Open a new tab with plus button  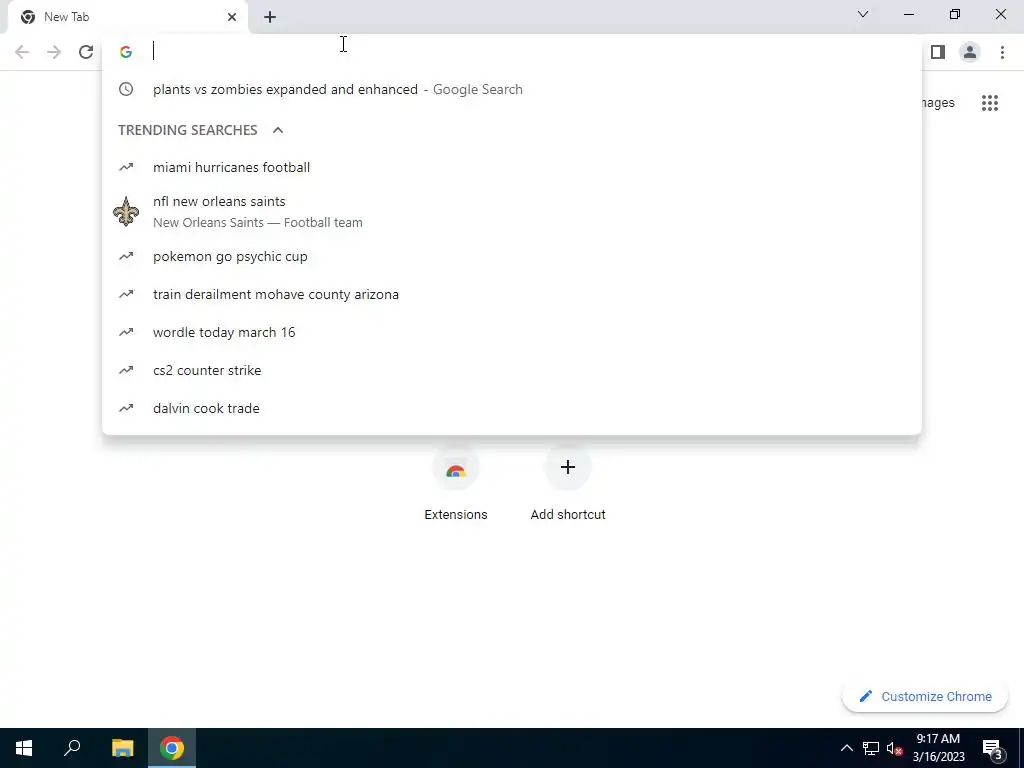click(270, 17)
